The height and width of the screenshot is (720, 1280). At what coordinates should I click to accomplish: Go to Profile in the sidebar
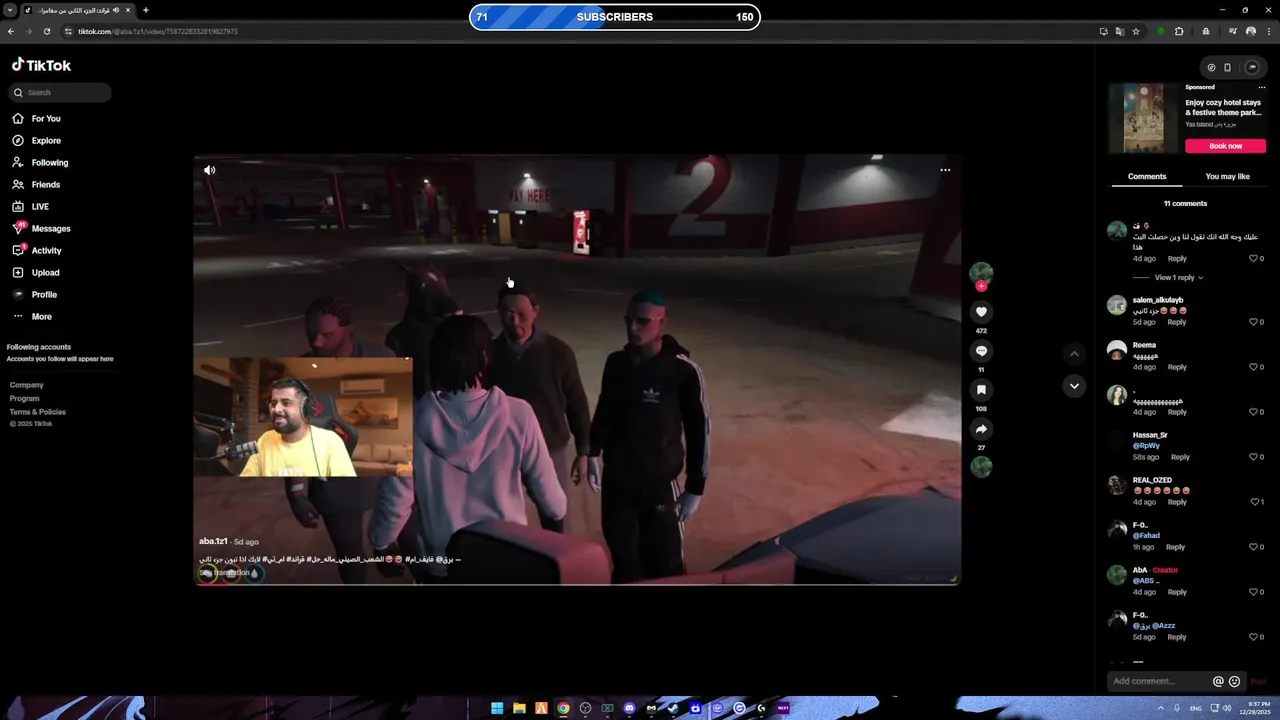click(34, 295)
